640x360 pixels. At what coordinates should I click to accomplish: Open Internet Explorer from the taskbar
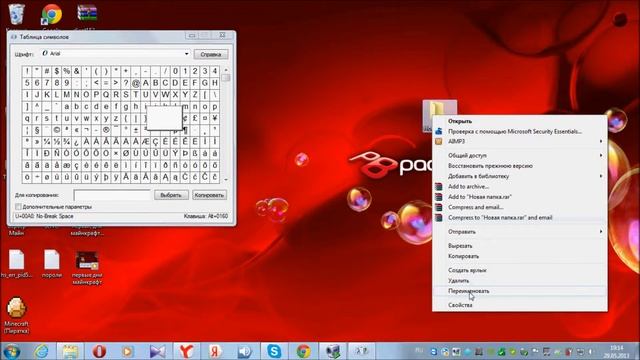click(x=41, y=351)
